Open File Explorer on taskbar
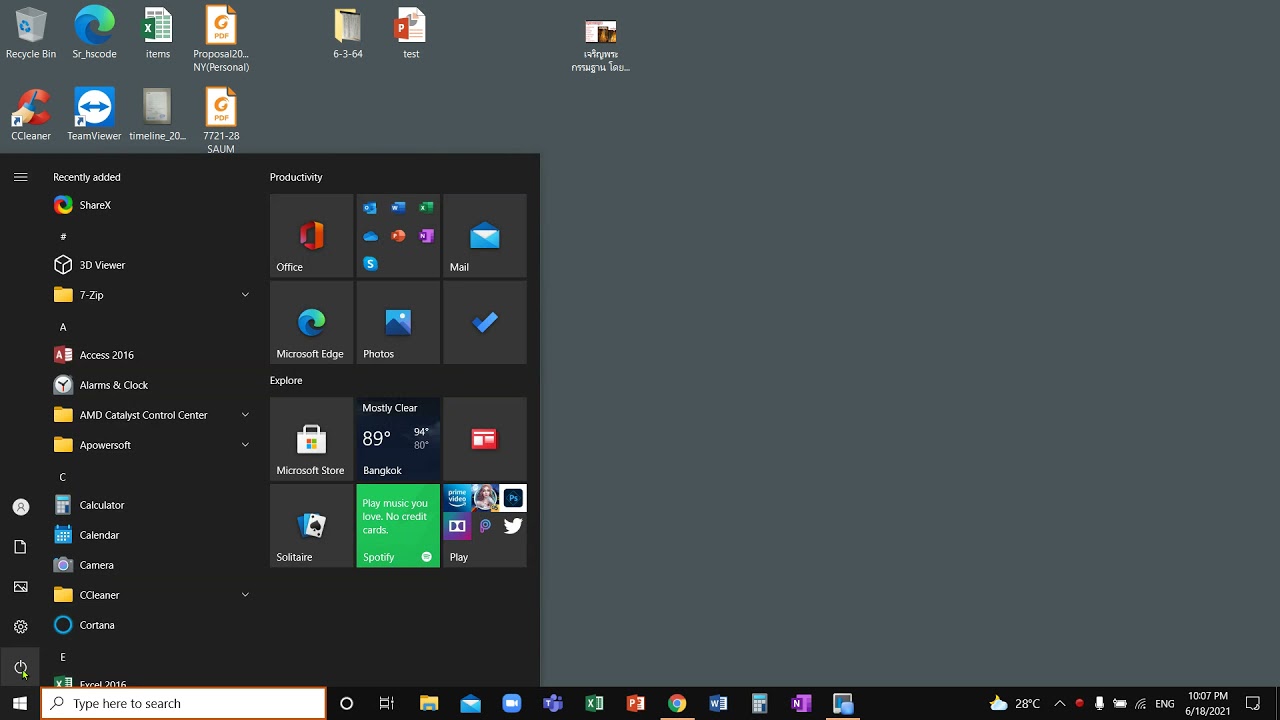 click(x=429, y=704)
